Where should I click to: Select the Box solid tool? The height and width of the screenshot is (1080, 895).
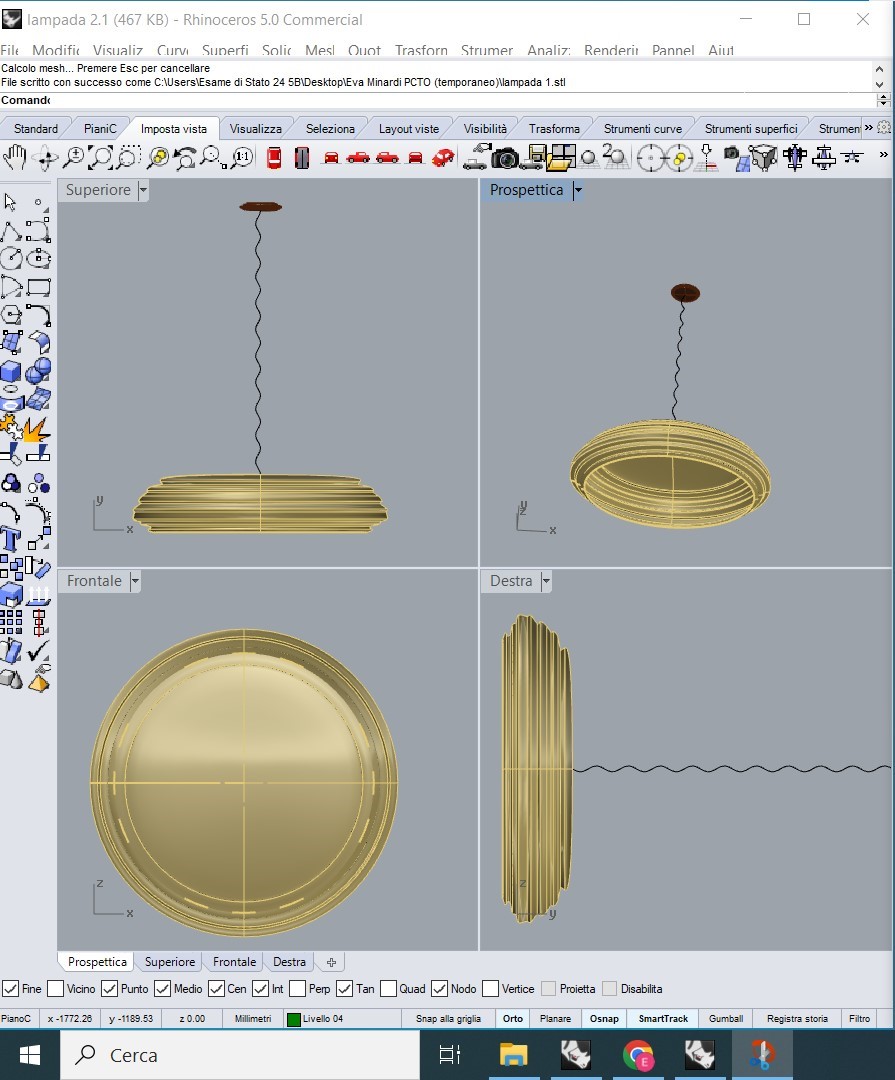(11, 373)
